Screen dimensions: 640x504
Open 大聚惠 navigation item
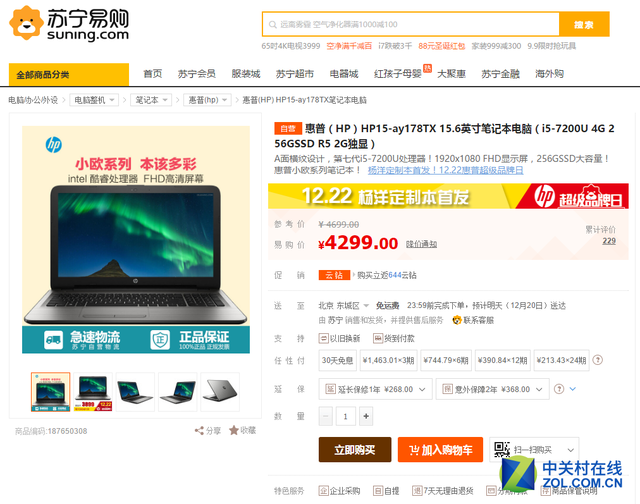point(451,74)
